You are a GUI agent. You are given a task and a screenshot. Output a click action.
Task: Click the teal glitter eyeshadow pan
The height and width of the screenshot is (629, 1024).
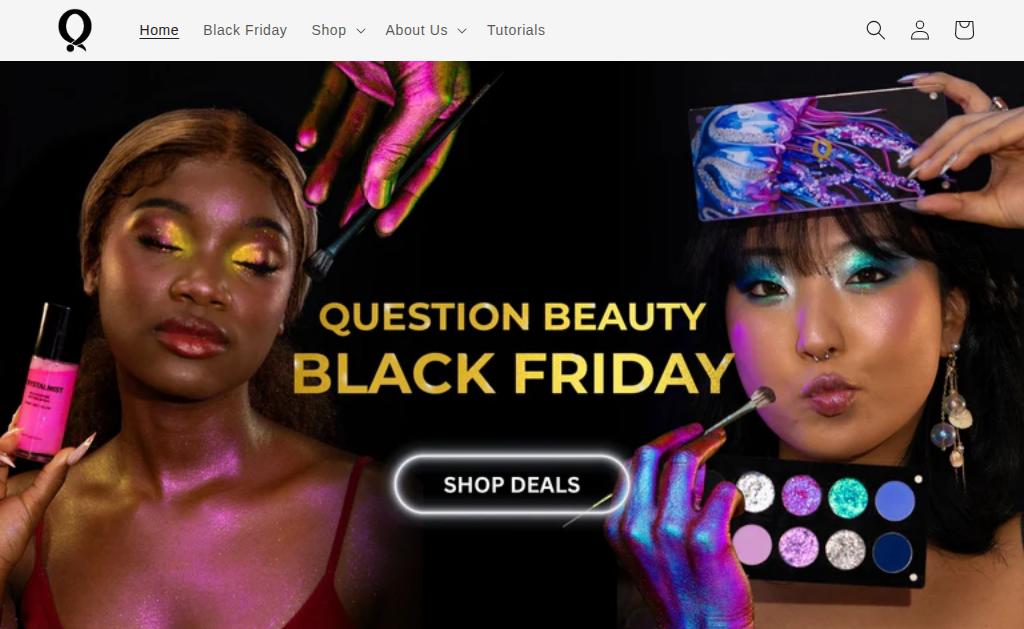pos(848,497)
